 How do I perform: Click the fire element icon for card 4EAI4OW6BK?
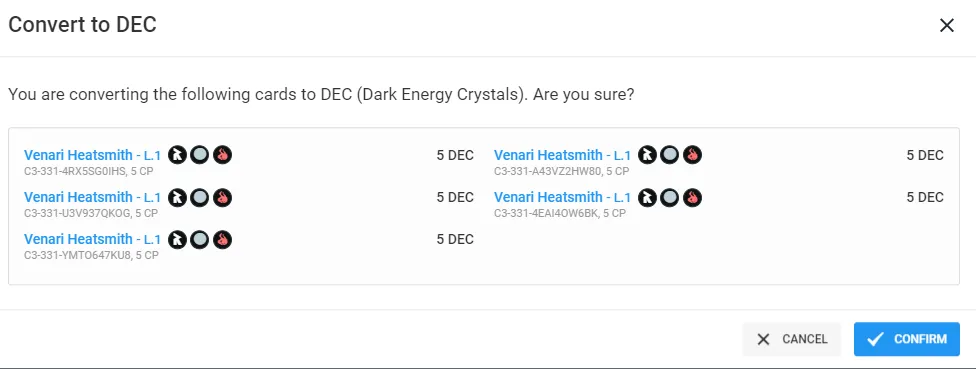(692, 197)
